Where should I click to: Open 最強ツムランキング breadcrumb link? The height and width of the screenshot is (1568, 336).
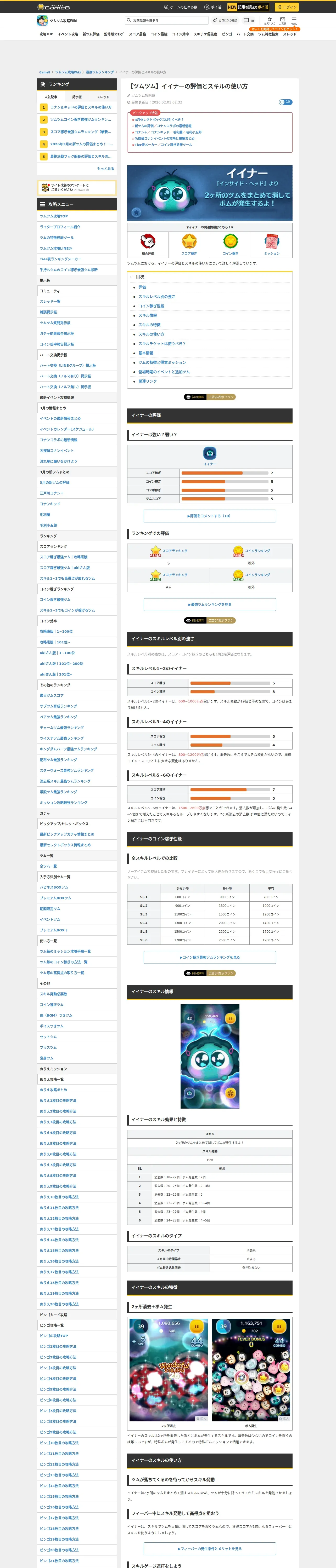coord(99,72)
